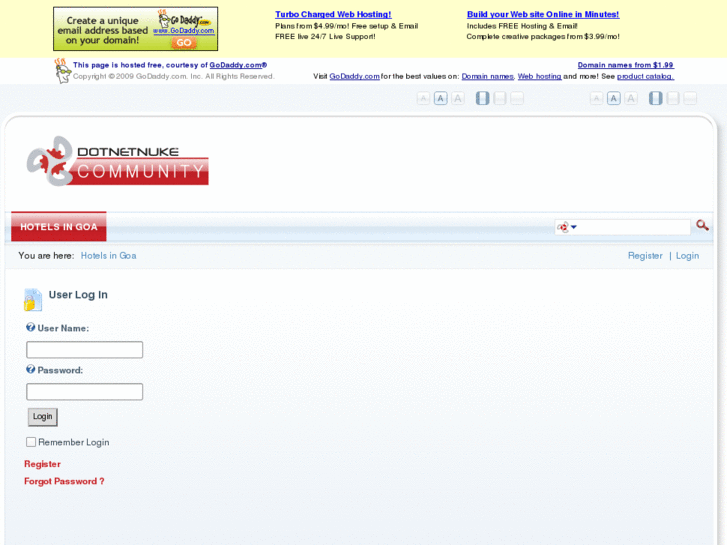The image size is (727, 545).
Task: Choose narrow page width in right icon group
Action: click(656, 98)
